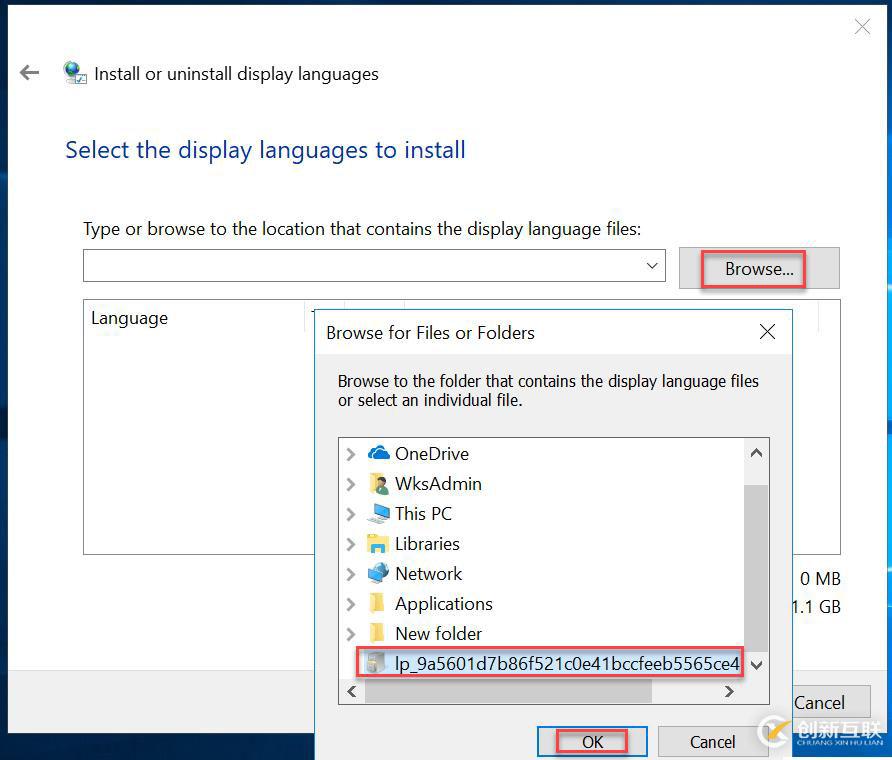
Task: Confirm selection with OK
Action: pyautogui.click(x=592, y=741)
